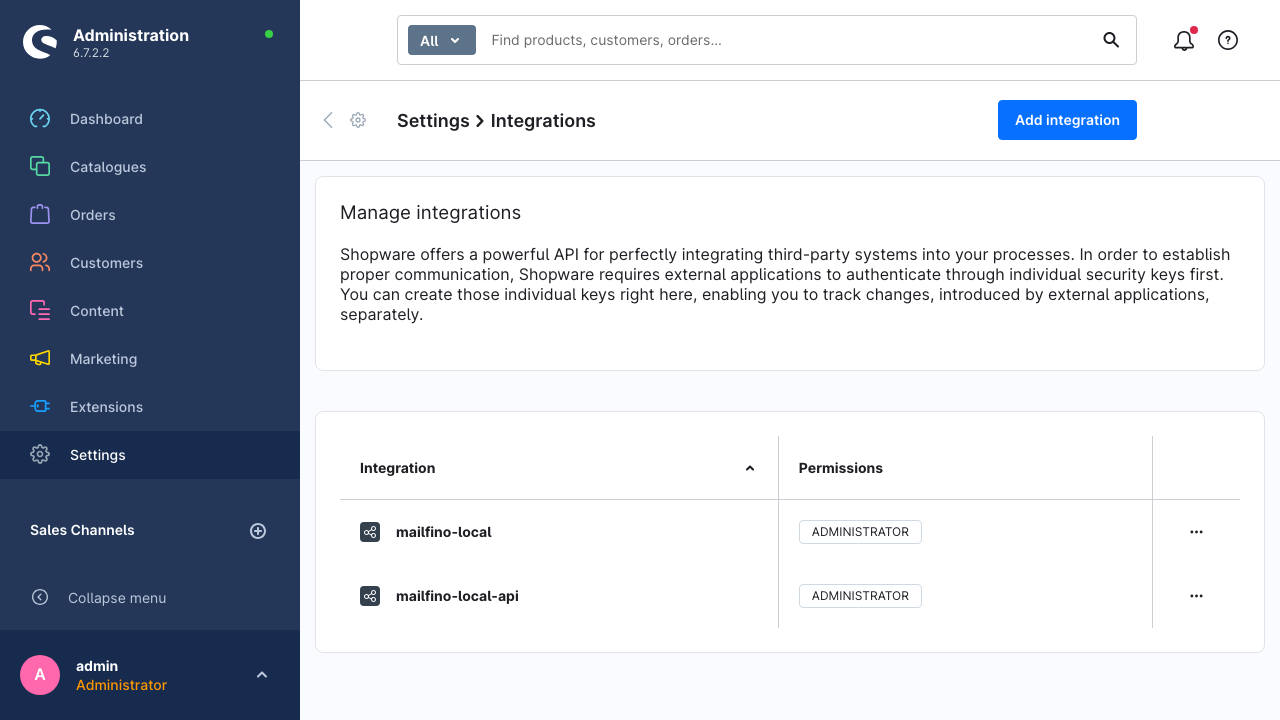Click the magnifying glass search icon
The width and height of the screenshot is (1280, 720).
pos(1111,40)
